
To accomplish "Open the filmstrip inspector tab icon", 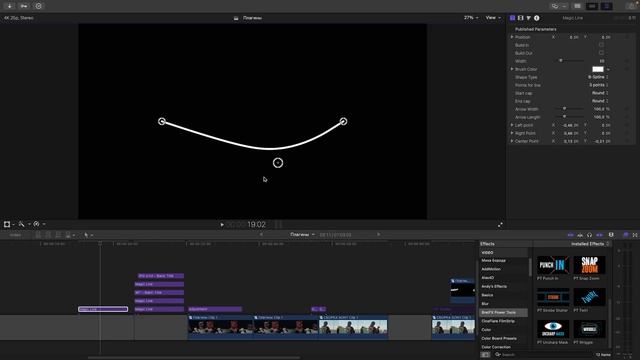I will [520, 18].
